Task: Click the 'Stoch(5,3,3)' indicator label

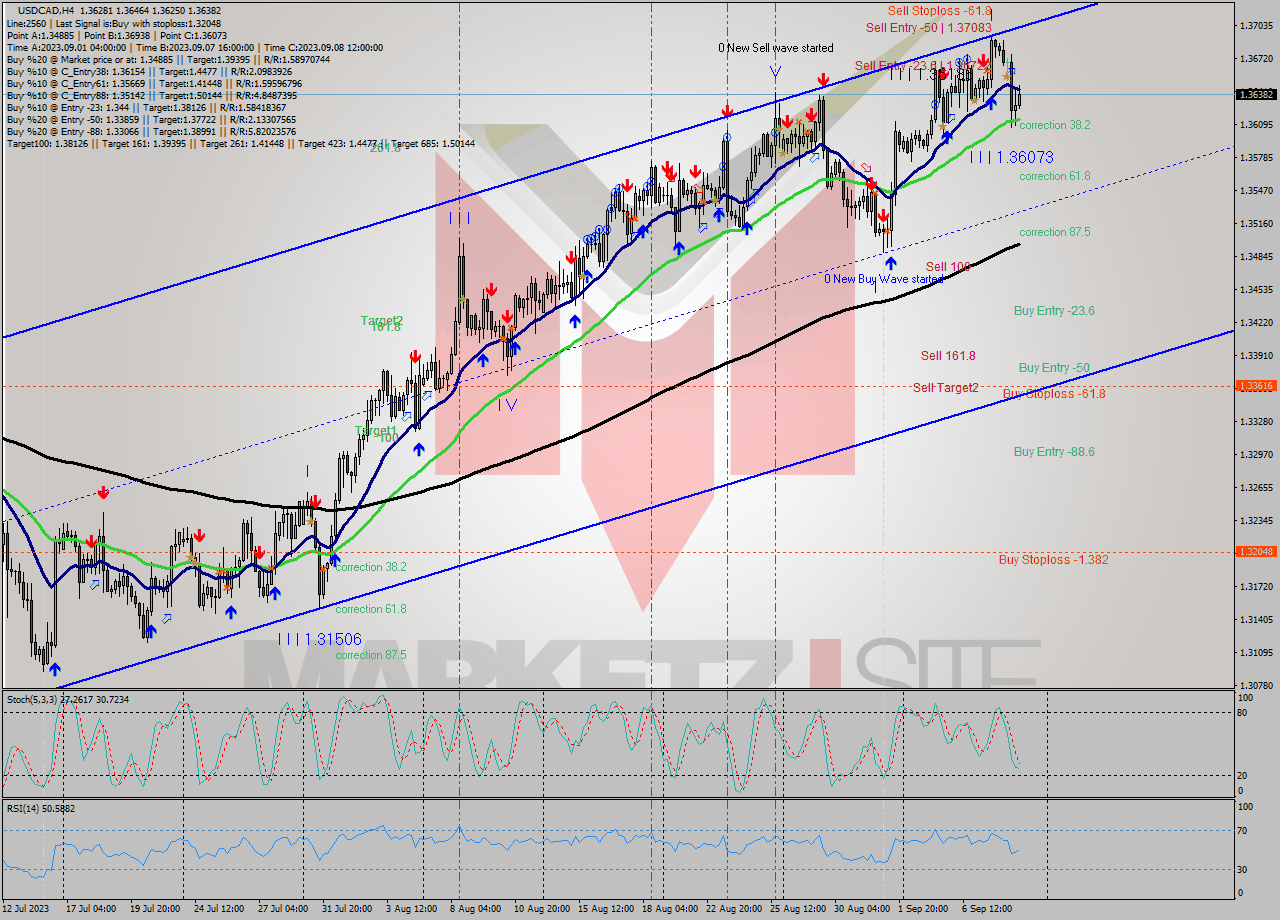Action: [x=68, y=699]
